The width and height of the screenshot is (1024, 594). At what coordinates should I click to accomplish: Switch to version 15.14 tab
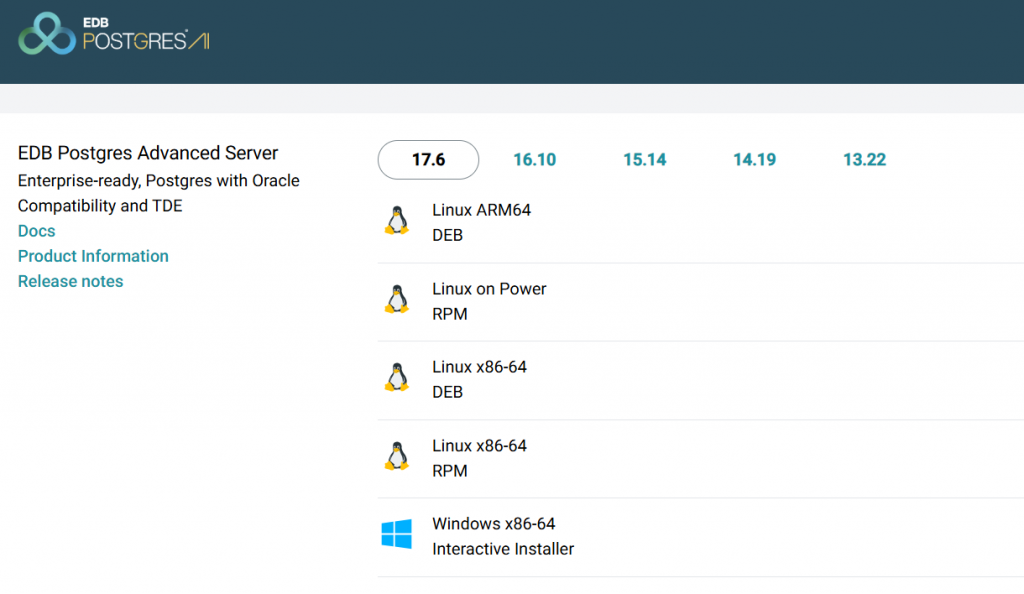click(x=644, y=160)
